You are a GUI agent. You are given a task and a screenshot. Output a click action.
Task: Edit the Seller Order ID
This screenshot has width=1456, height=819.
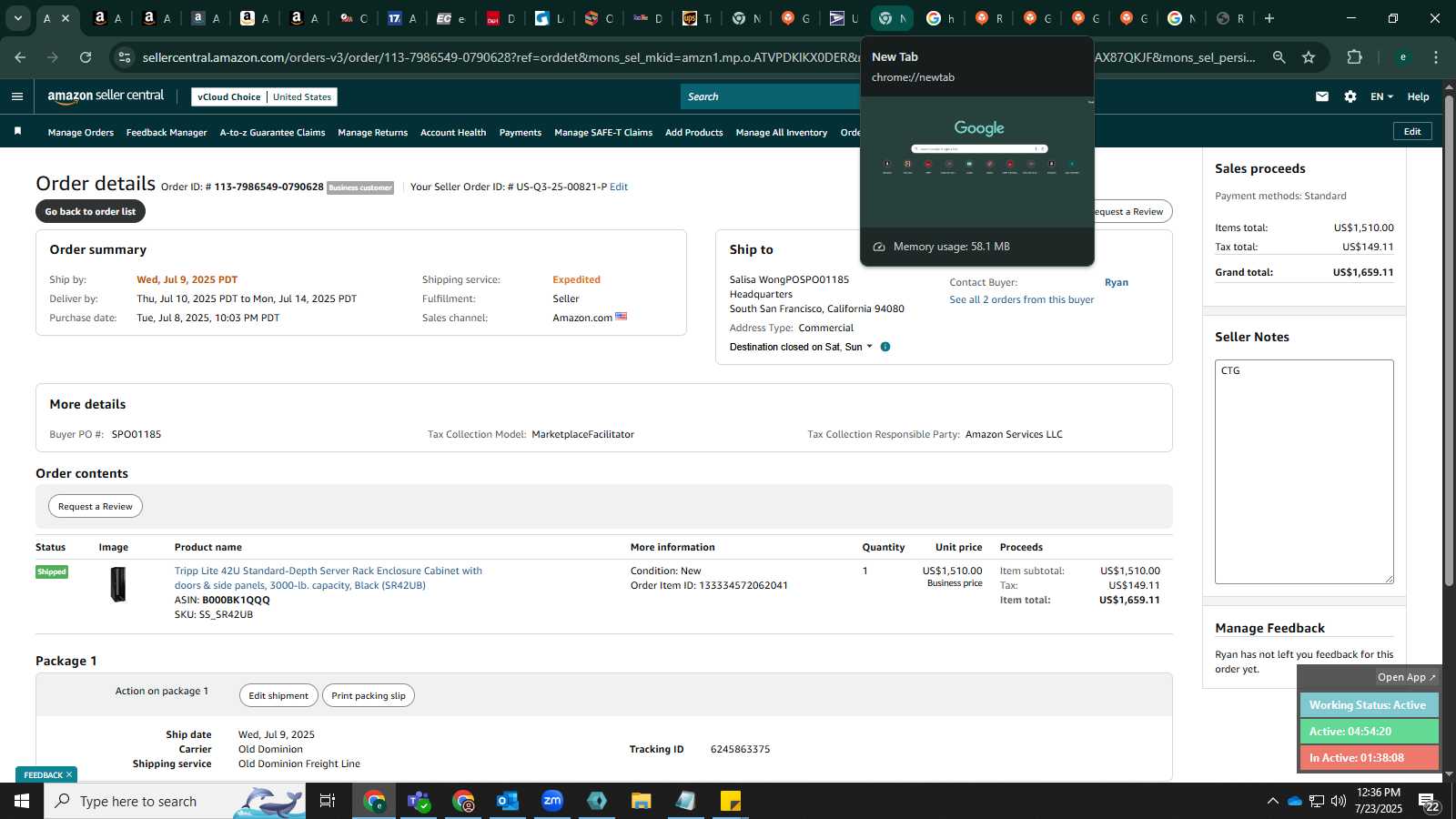[619, 187]
